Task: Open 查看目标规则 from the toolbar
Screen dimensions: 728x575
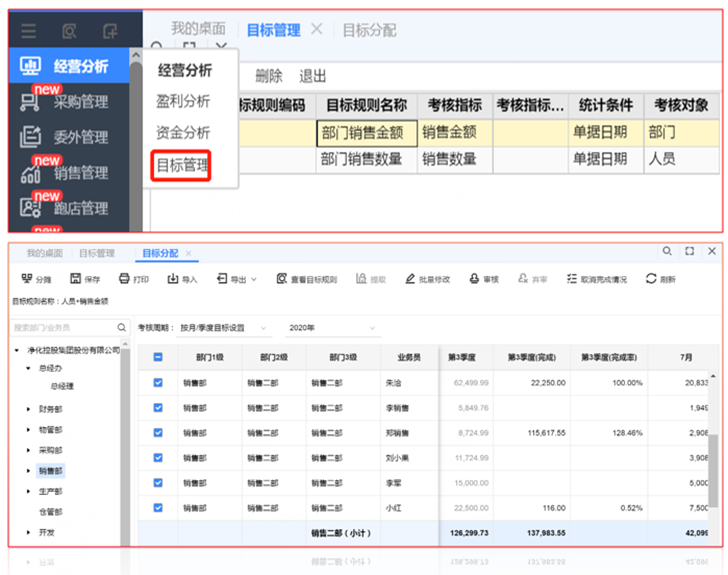Action: tap(283, 279)
